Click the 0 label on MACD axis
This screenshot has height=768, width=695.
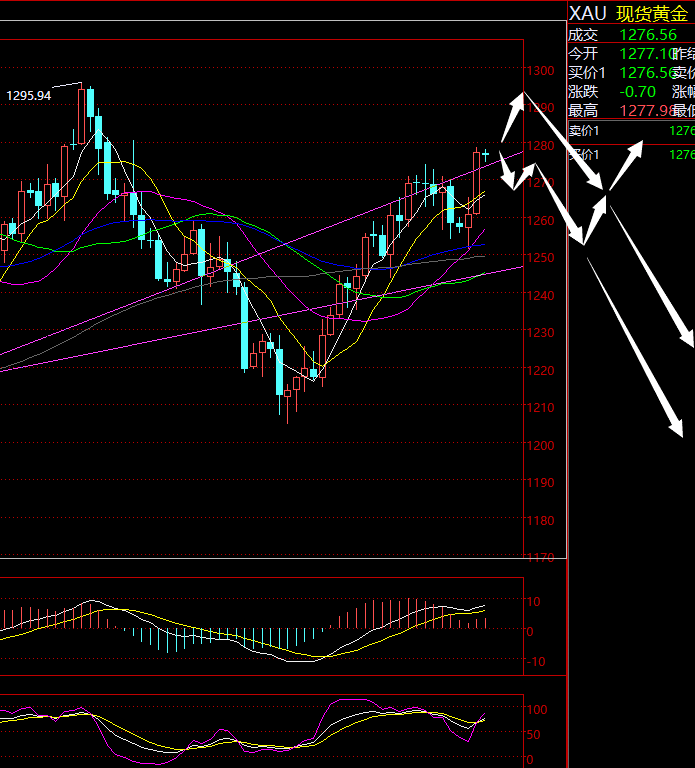pos(530,632)
